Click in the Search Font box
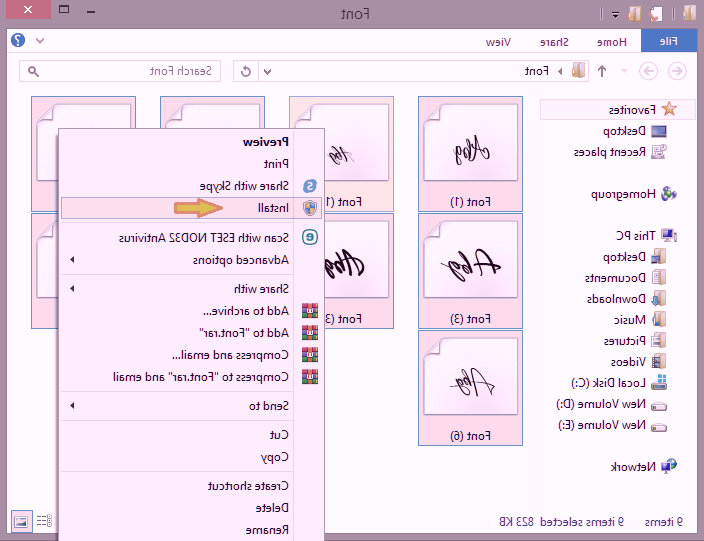This screenshot has height=541, width=704. coord(130,71)
